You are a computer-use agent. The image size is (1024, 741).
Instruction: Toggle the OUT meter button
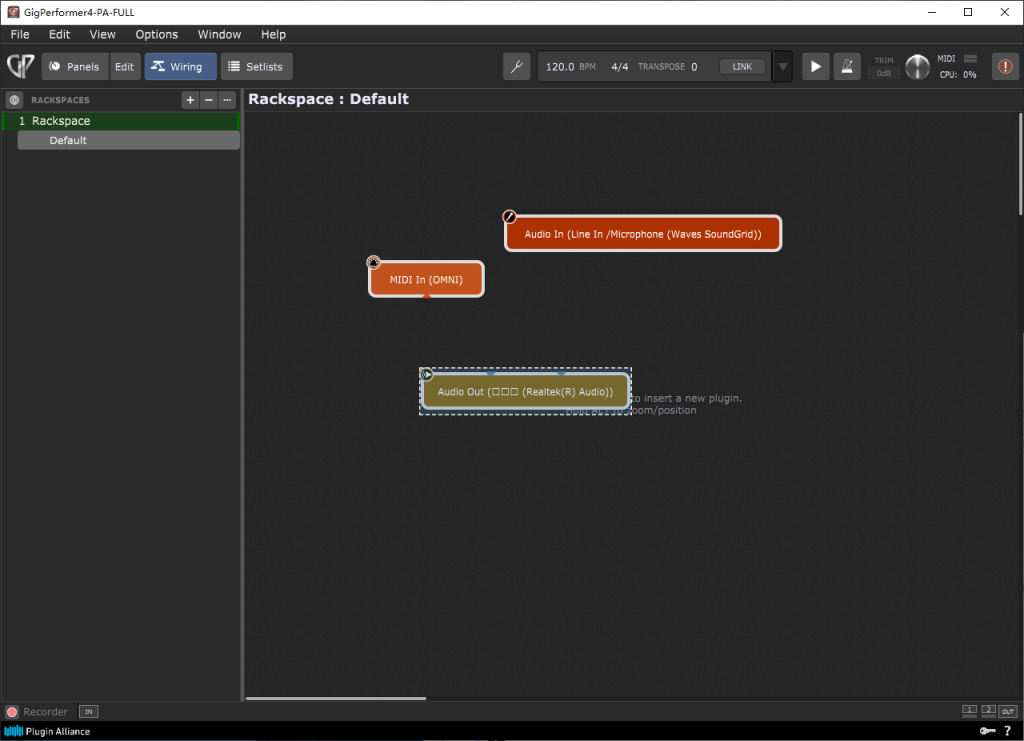[1008, 711]
